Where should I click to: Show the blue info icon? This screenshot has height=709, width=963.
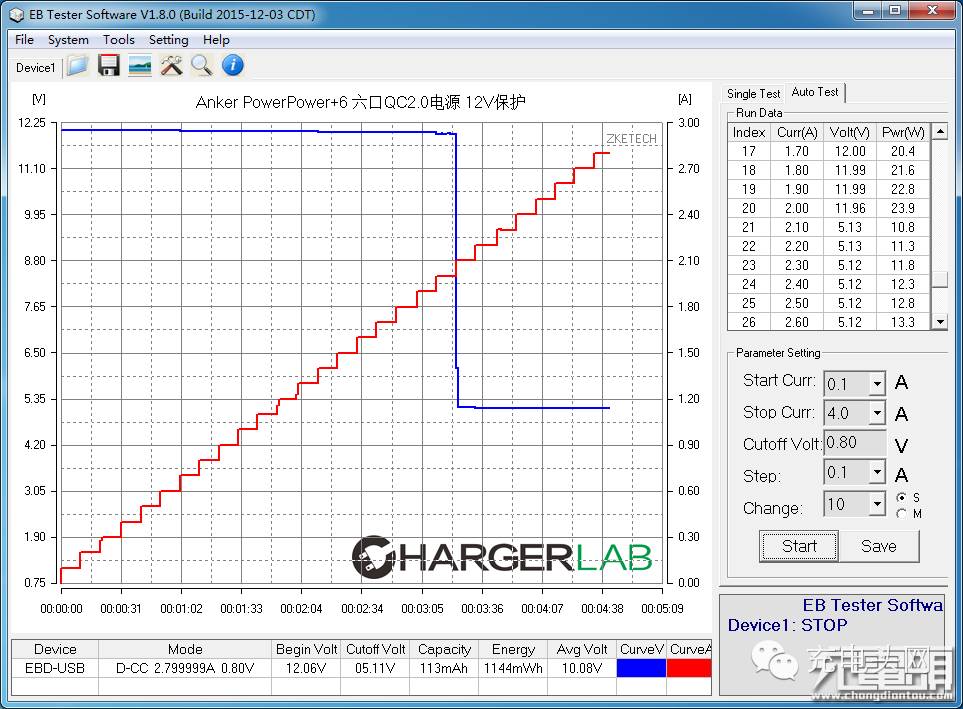(233, 65)
